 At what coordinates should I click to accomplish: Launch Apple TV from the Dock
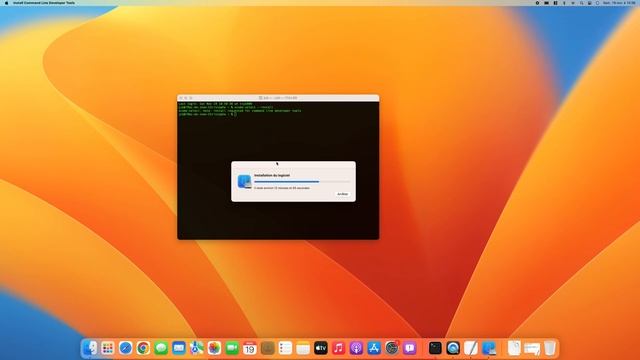321,348
